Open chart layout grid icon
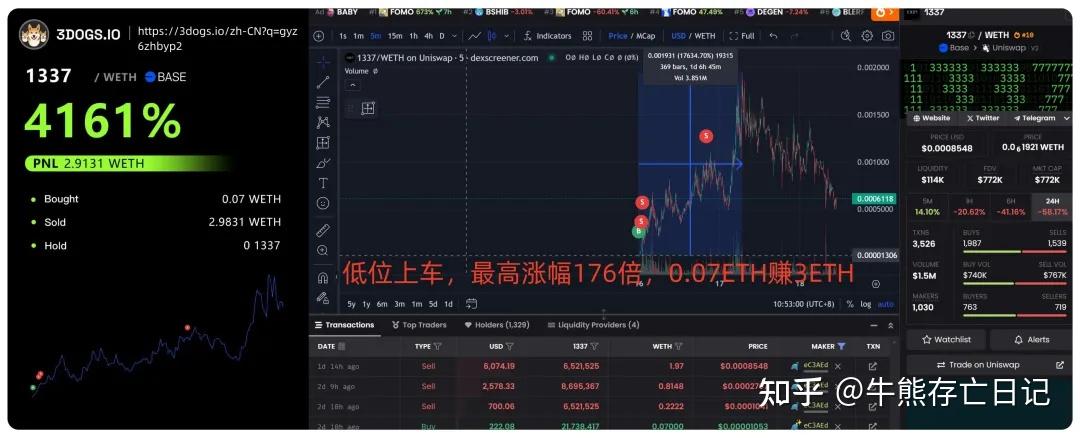 [588, 36]
